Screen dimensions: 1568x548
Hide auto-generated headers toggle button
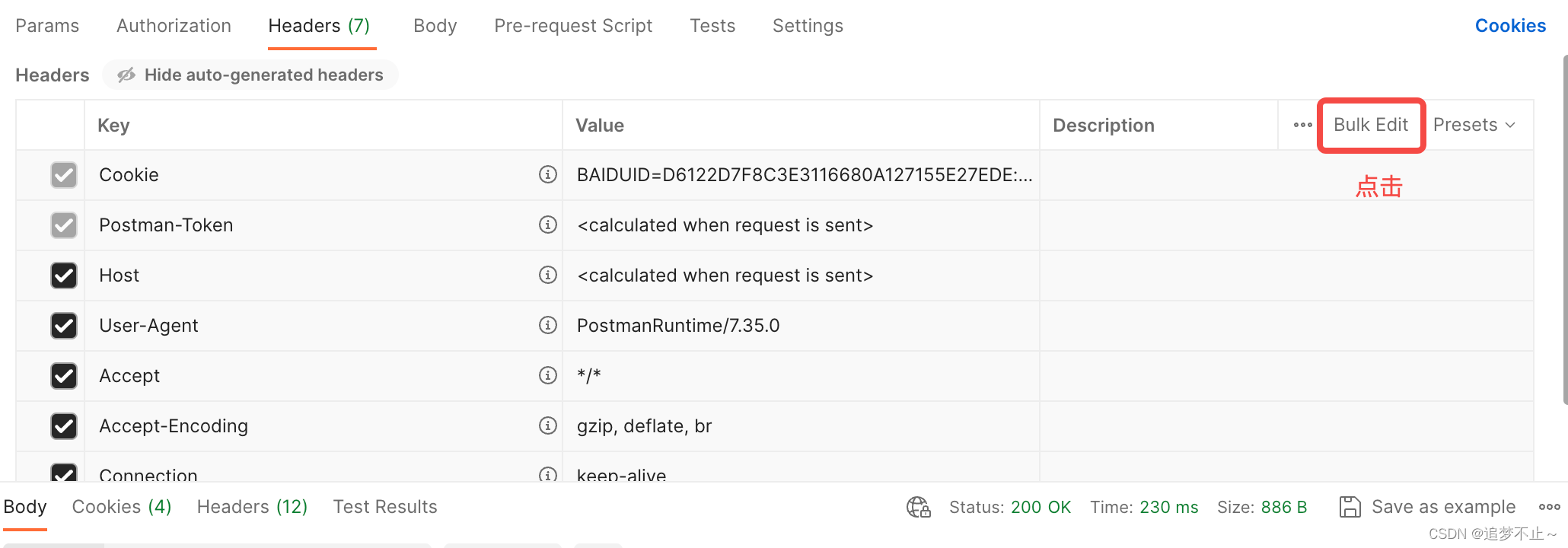click(250, 75)
